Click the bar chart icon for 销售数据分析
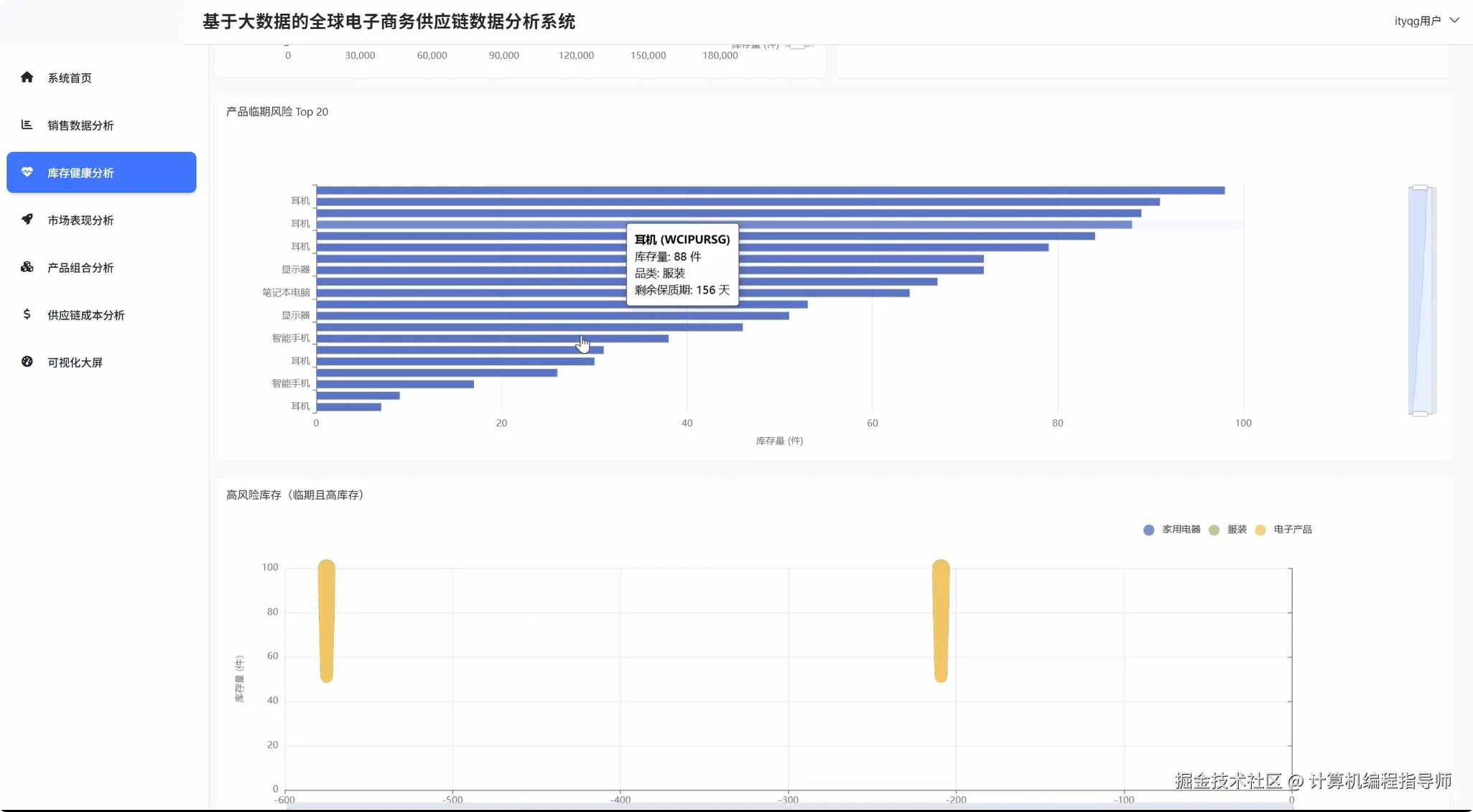1473x812 pixels. click(27, 125)
